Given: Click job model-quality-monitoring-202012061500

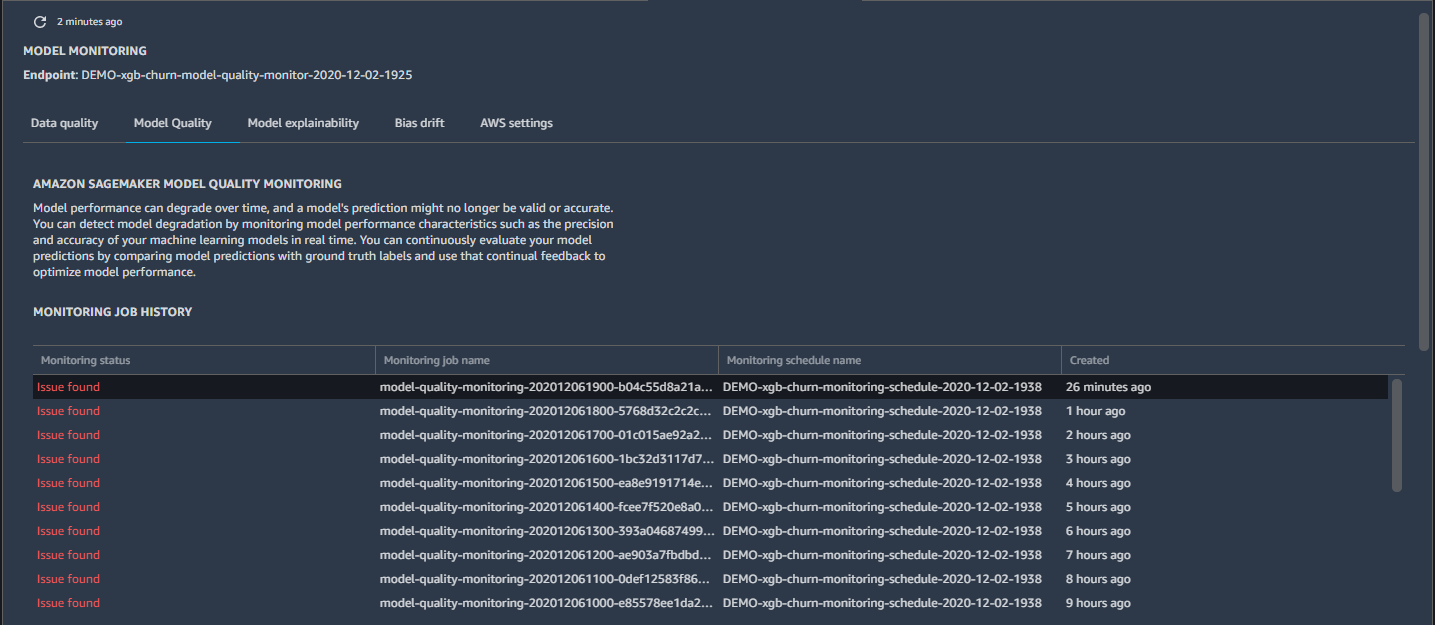Looking at the screenshot, I should pos(546,482).
